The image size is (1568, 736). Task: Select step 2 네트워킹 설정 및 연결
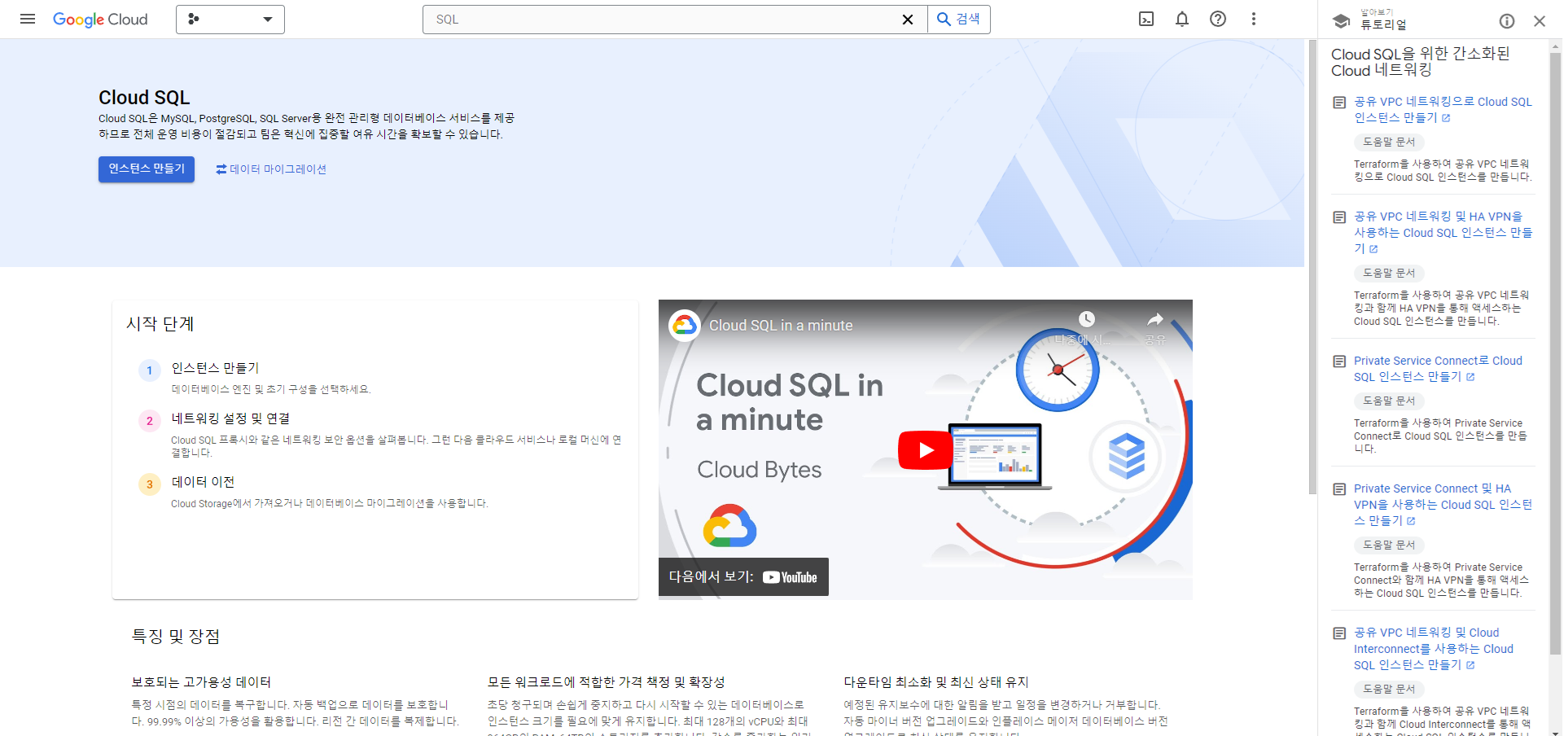[x=230, y=418]
